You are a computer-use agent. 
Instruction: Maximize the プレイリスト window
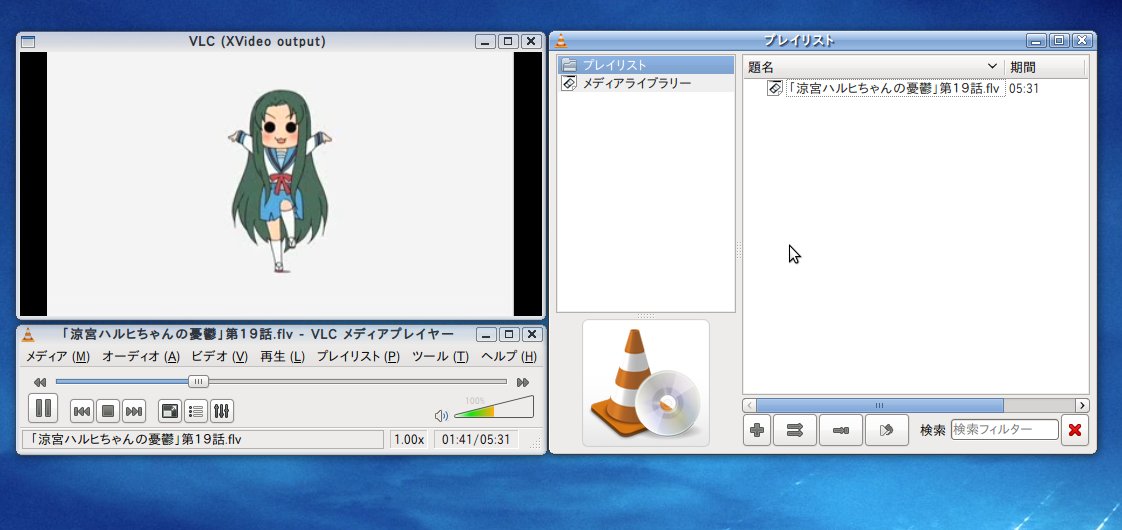coord(1059,41)
